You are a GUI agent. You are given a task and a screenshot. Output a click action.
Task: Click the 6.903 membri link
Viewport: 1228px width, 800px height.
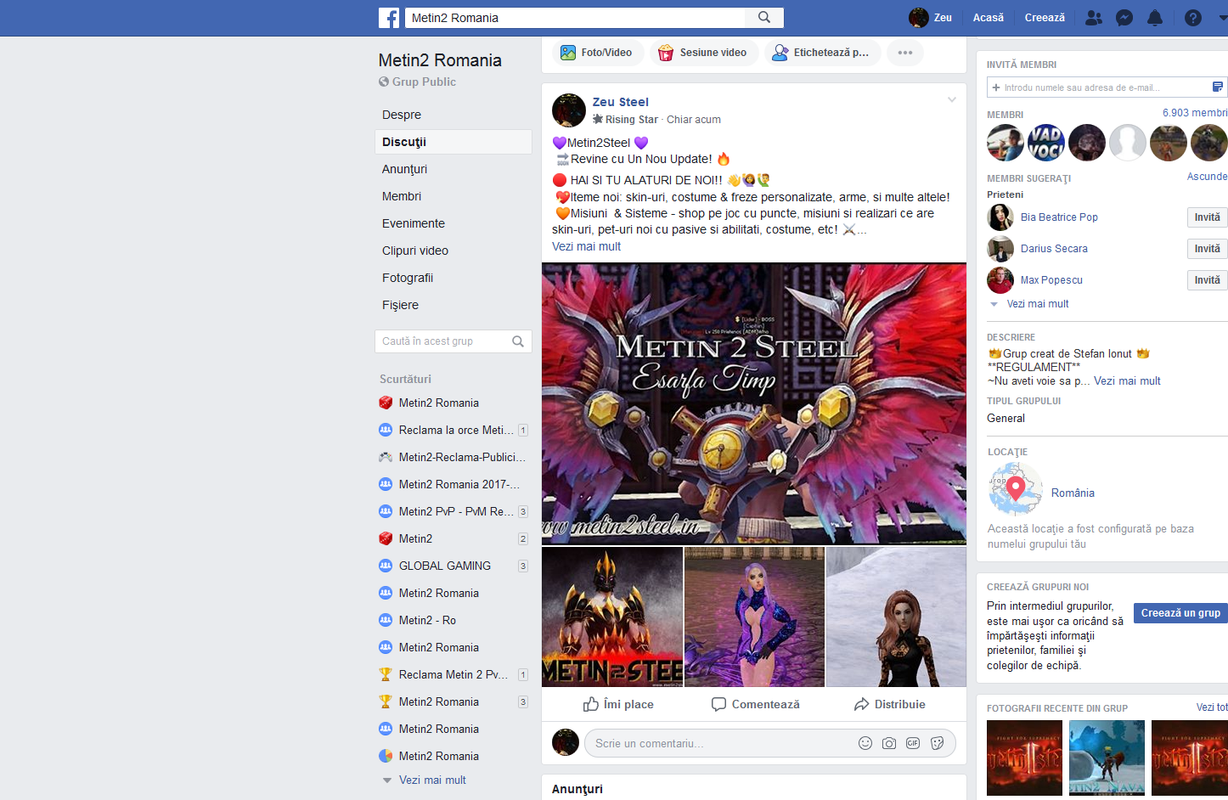1195,113
